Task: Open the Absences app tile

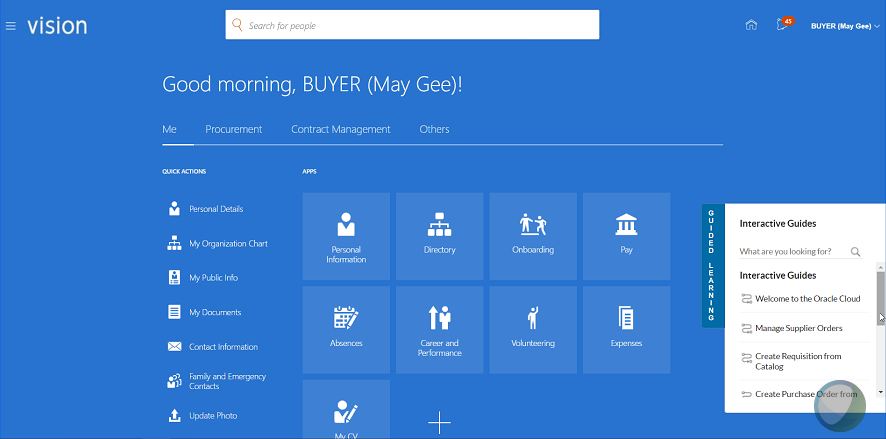Action: click(346, 329)
